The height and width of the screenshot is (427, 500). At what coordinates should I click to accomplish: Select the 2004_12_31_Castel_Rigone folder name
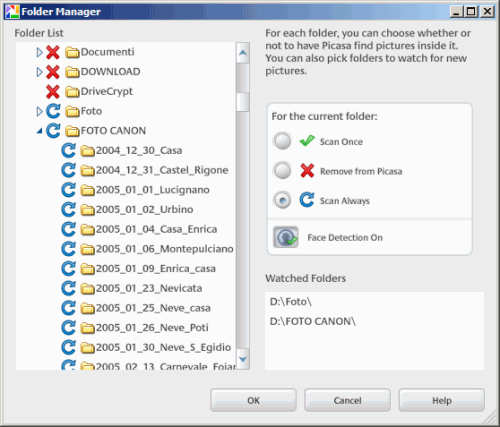[x=162, y=170]
